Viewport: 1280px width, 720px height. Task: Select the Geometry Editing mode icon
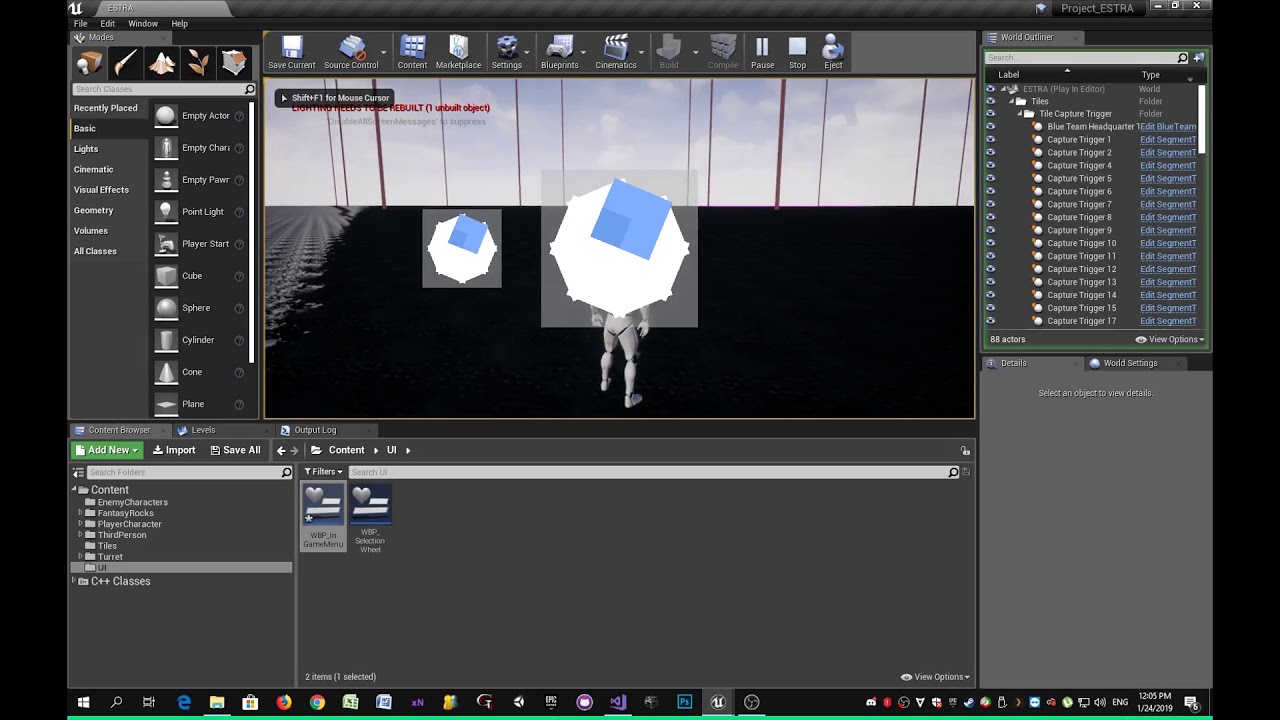(x=234, y=63)
